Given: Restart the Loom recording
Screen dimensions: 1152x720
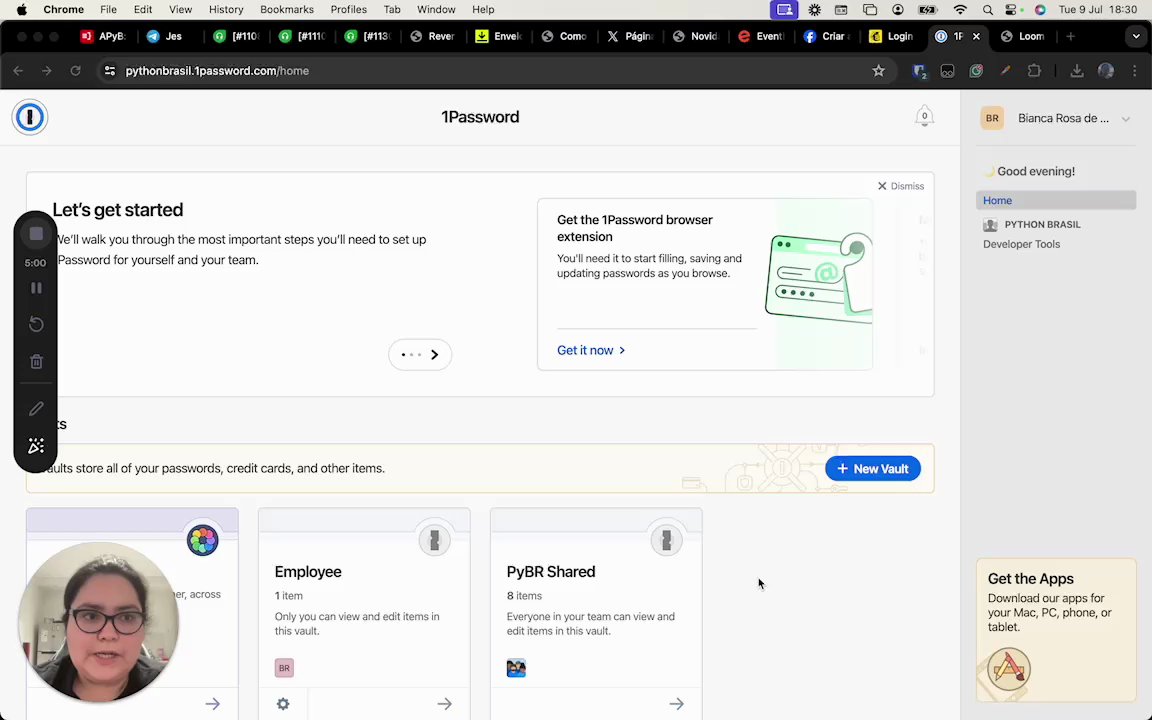Looking at the screenshot, I should [36, 324].
